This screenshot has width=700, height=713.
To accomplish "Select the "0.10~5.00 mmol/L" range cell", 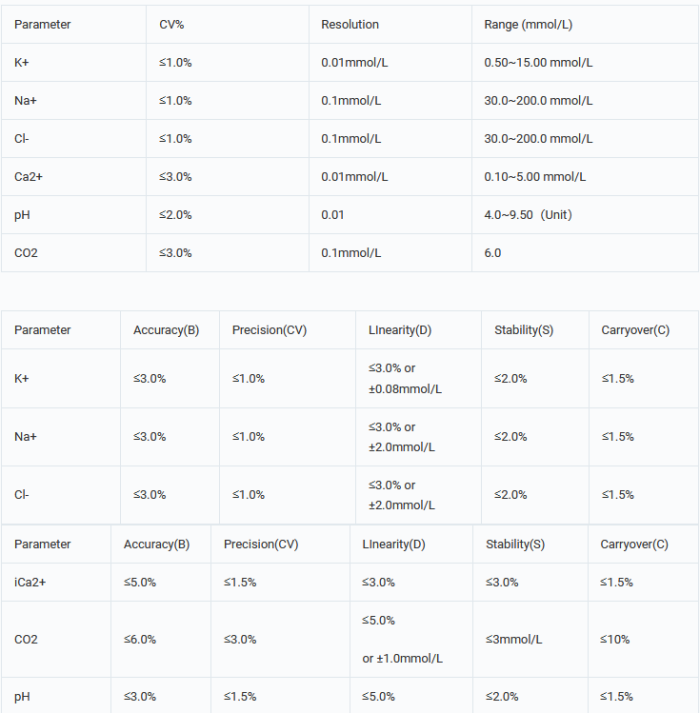I will [535, 177].
